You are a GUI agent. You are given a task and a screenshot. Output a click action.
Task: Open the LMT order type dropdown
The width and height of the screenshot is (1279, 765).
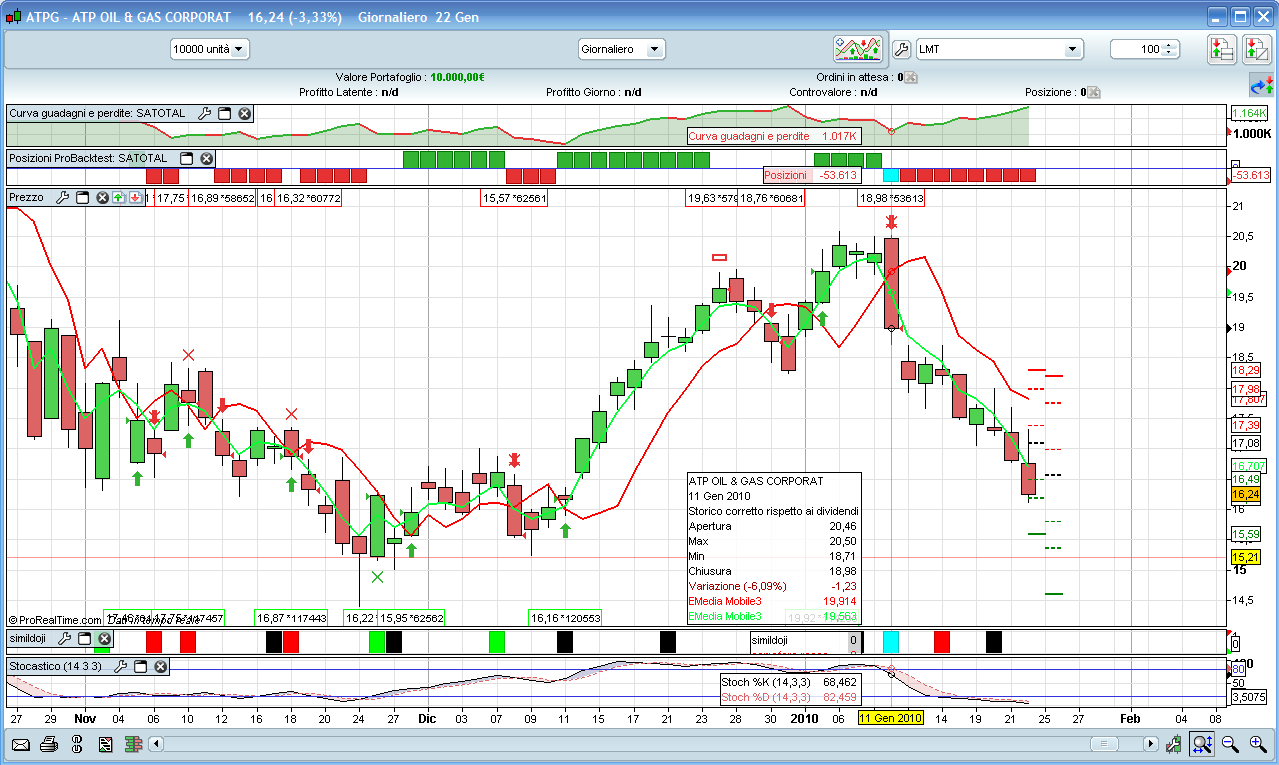pos(1000,49)
